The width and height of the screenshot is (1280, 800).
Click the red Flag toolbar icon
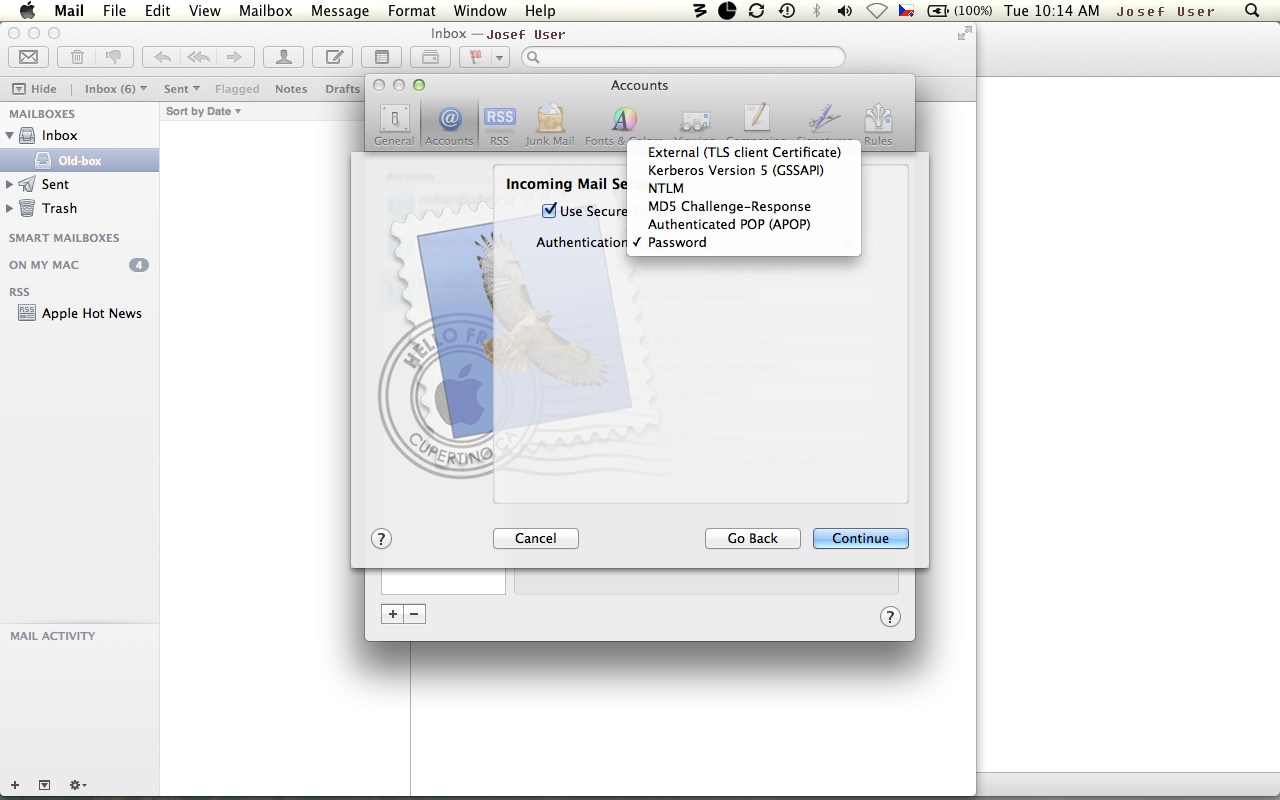(x=476, y=57)
